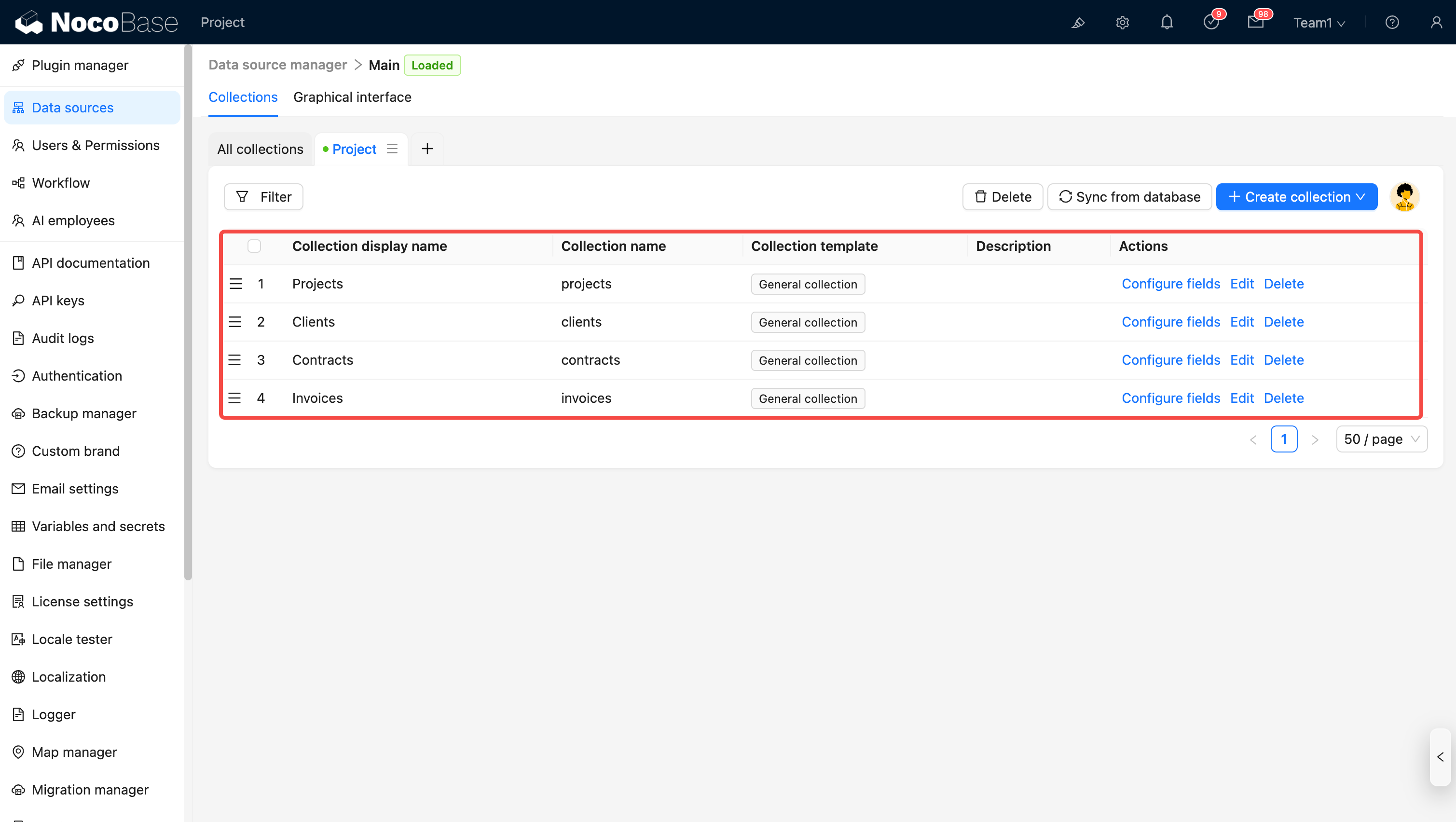The height and width of the screenshot is (822, 1456).
Task: Open the 50 / page size dropdown
Action: tap(1381, 439)
